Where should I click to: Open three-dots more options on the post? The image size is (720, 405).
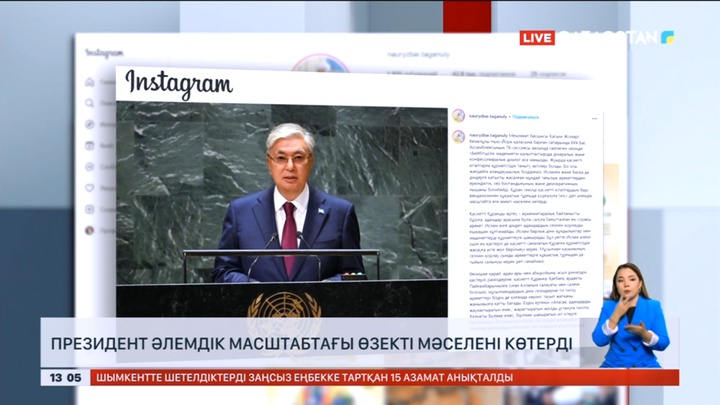coord(595,118)
